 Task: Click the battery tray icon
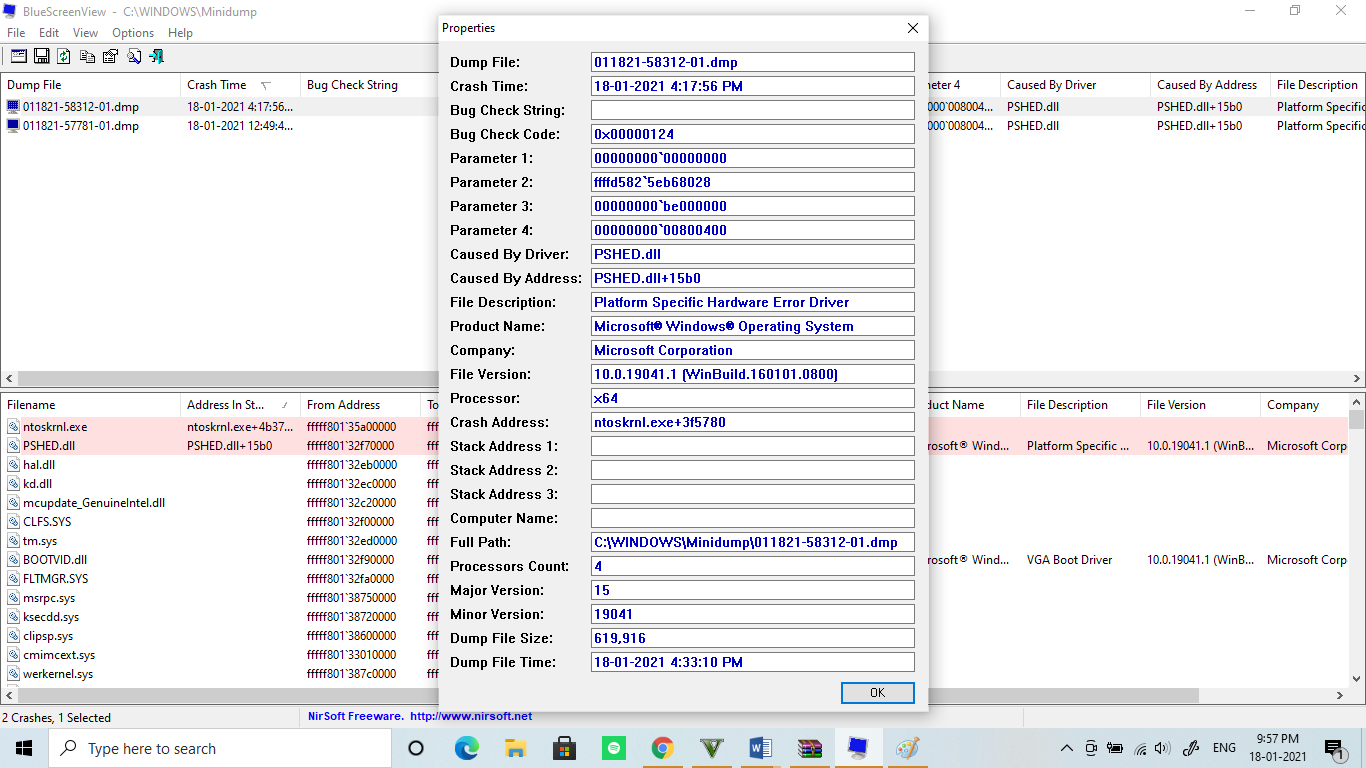[x=1115, y=748]
